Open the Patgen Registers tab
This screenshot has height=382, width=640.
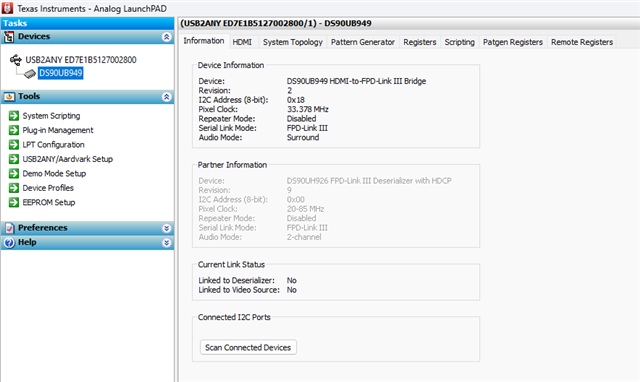click(x=513, y=42)
